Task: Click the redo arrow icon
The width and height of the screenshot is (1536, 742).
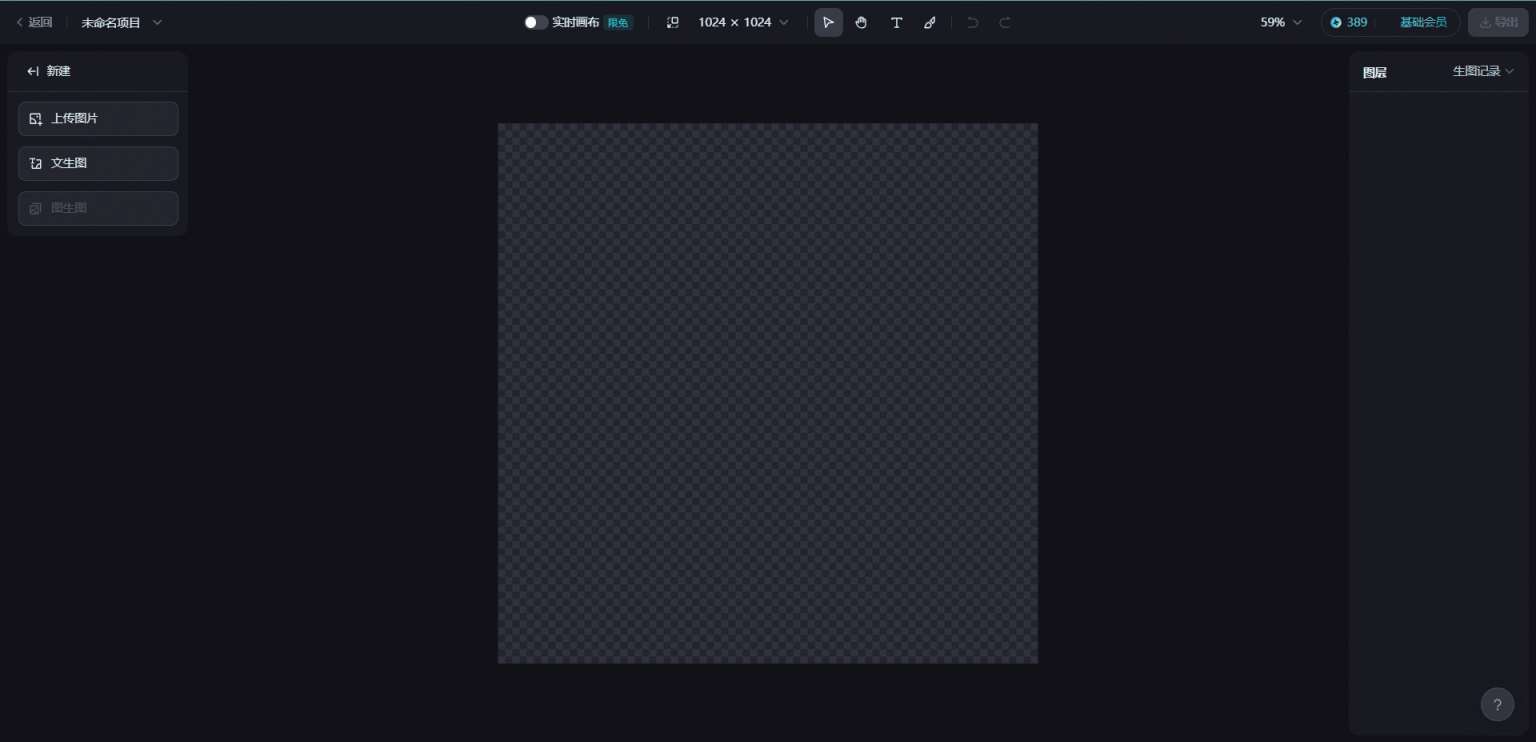Action: 1005,22
